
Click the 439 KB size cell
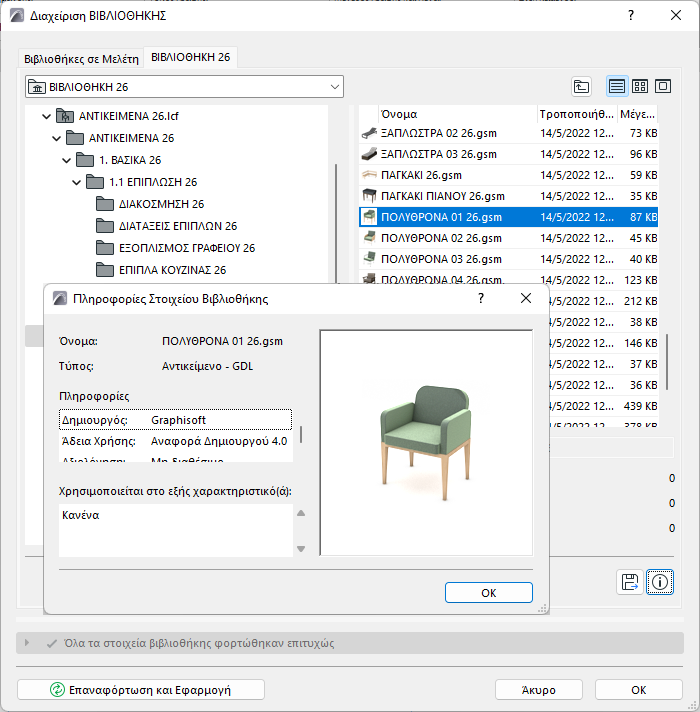point(641,405)
